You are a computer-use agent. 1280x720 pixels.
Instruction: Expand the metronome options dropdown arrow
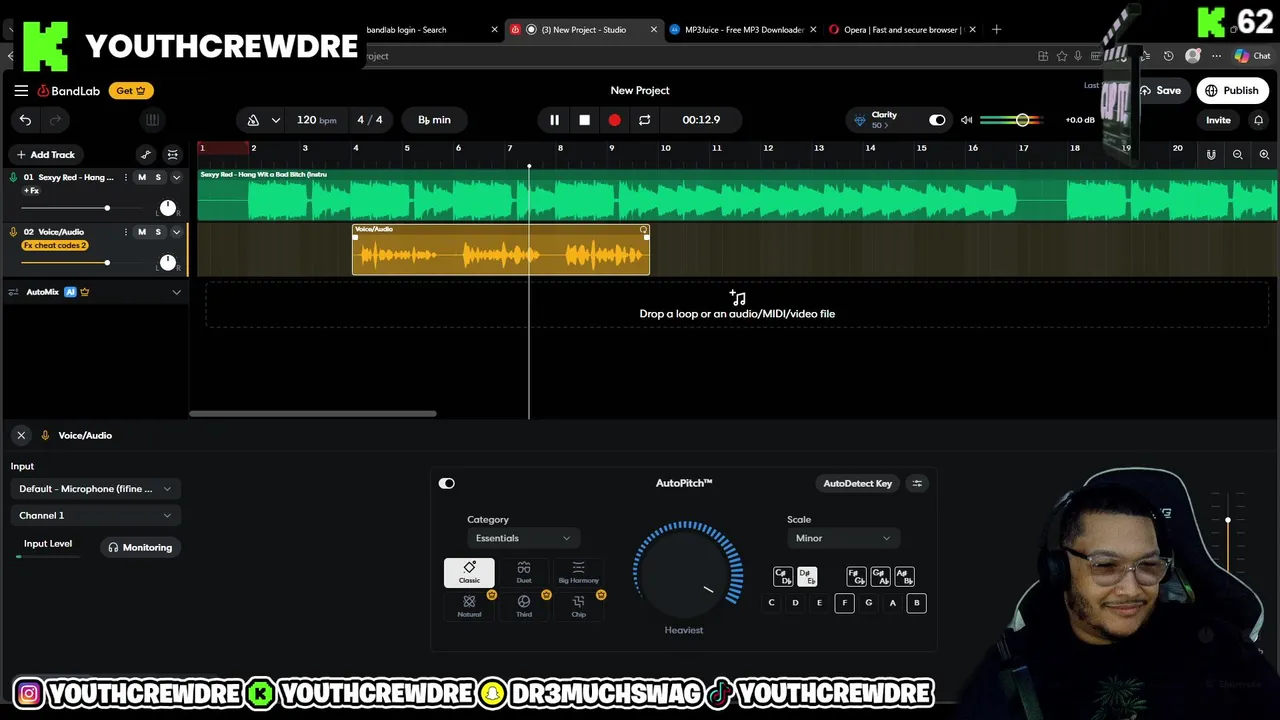point(275,120)
